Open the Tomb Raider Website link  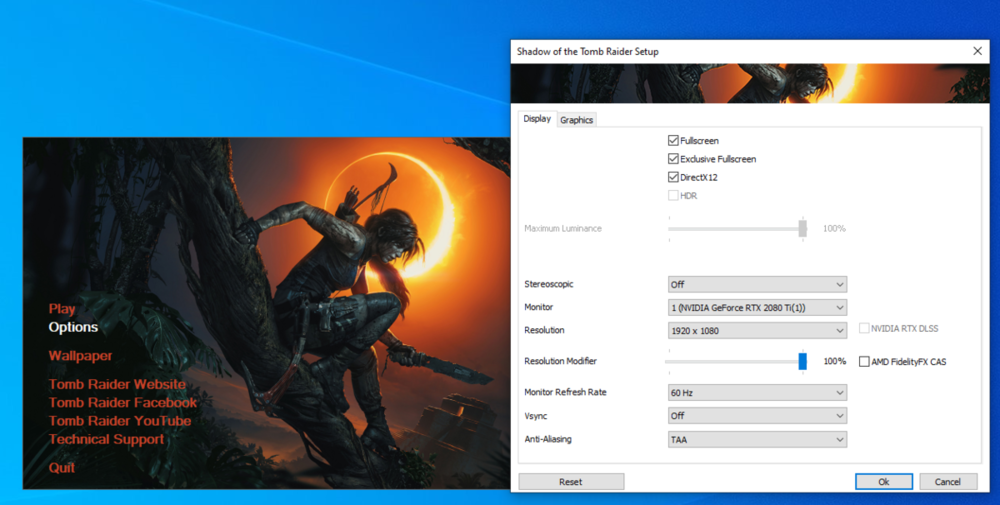click(117, 384)
